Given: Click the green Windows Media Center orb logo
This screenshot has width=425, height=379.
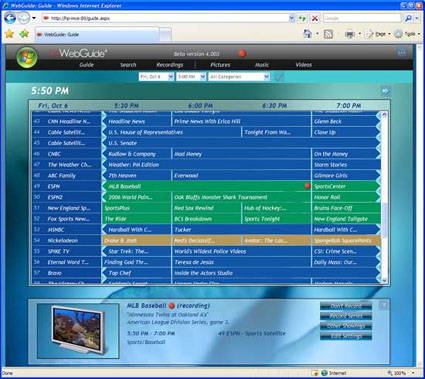Looking at the screenshot, I should coord(27,57).
